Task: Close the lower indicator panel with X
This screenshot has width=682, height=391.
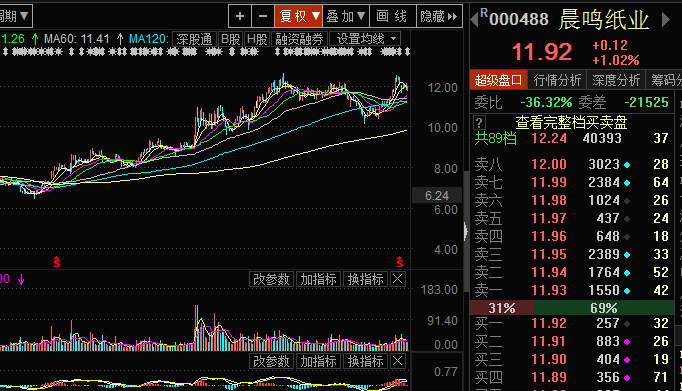Action: click(x=398, y=361)
